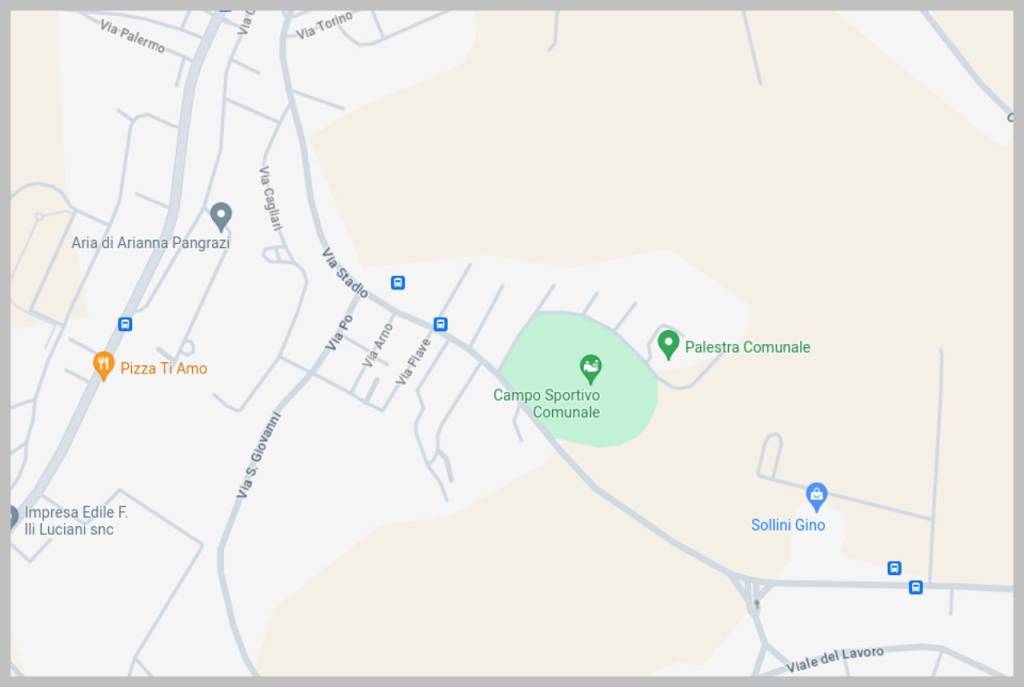Open Impresa Edile F.lli Luciani snc label
Viewport: 1024px width, 687px height.
[x=76, y=520]
